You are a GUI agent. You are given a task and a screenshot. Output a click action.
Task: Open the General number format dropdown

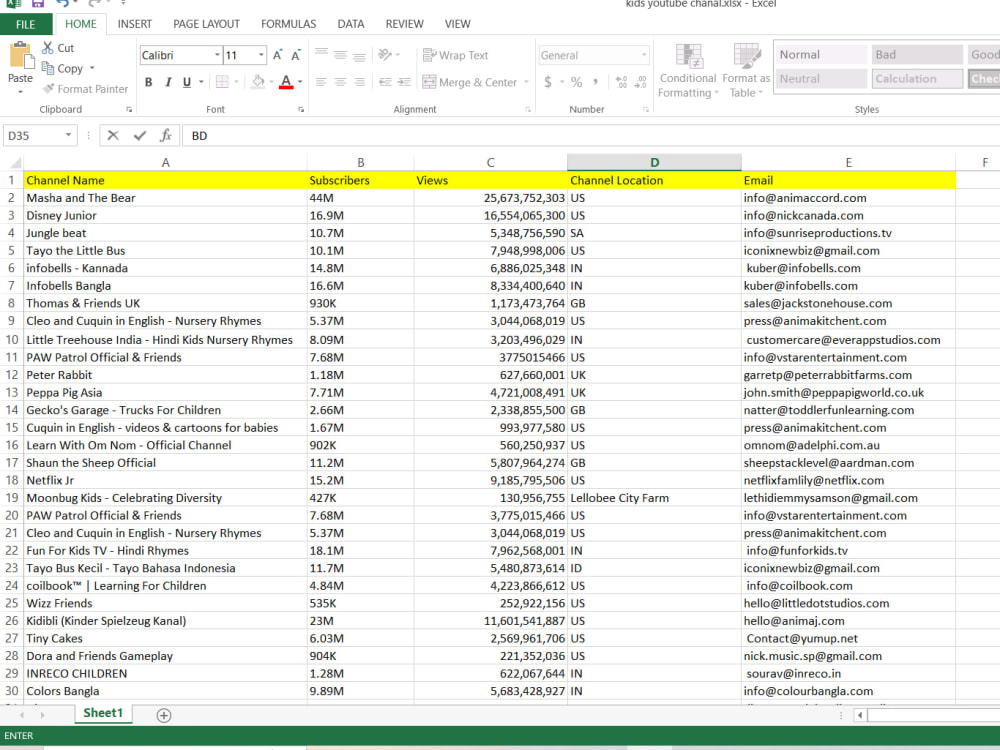click(x=644, y=55)
